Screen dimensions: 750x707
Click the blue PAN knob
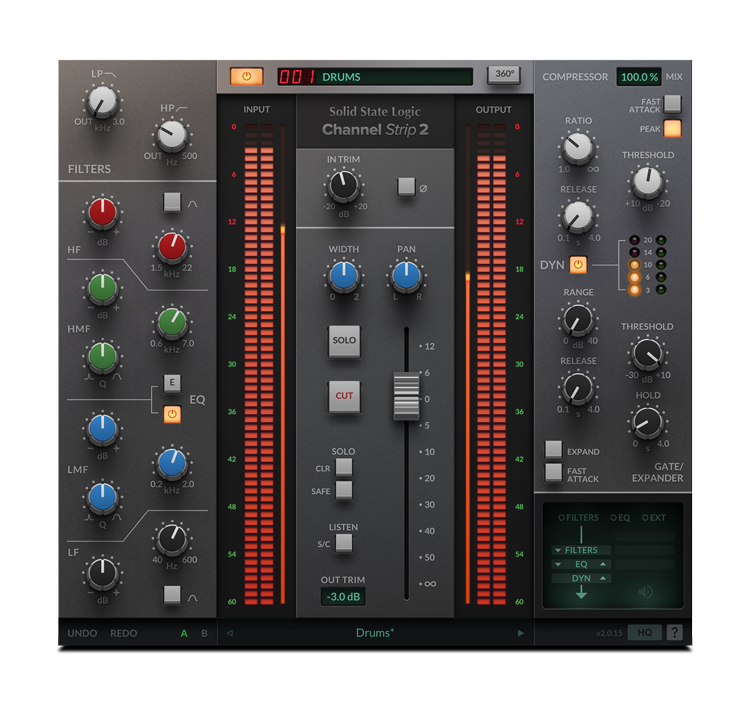tap(406, 276)
